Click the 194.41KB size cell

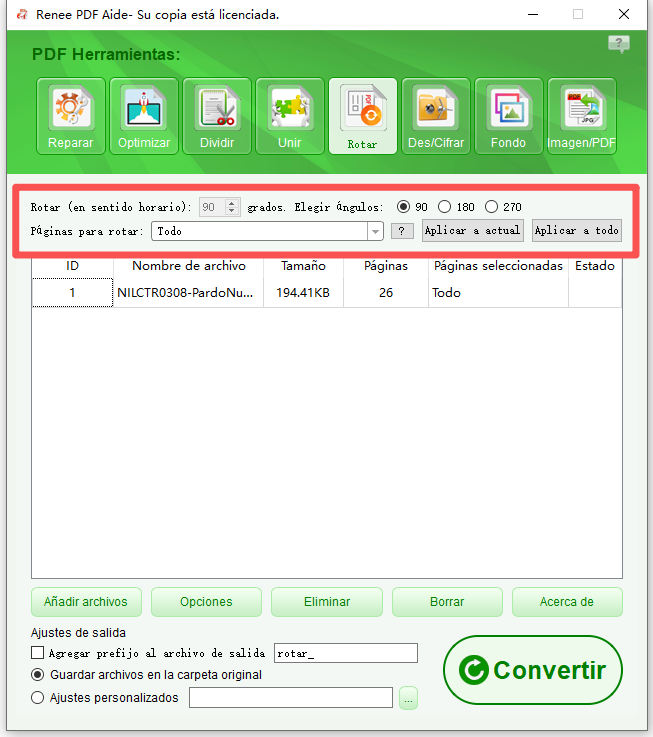303,293
